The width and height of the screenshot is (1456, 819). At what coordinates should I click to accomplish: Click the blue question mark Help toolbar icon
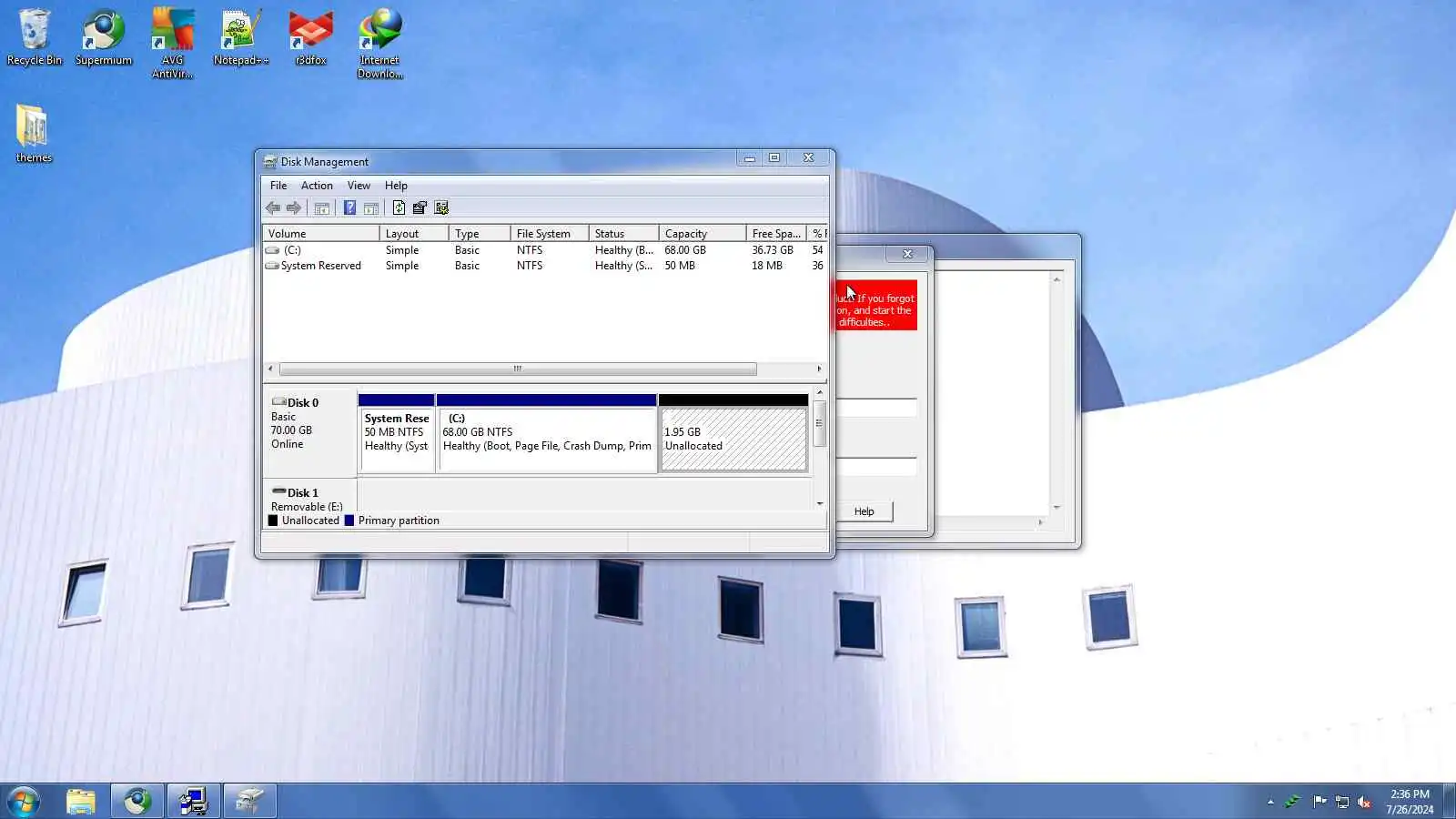(x=349, y=208)
